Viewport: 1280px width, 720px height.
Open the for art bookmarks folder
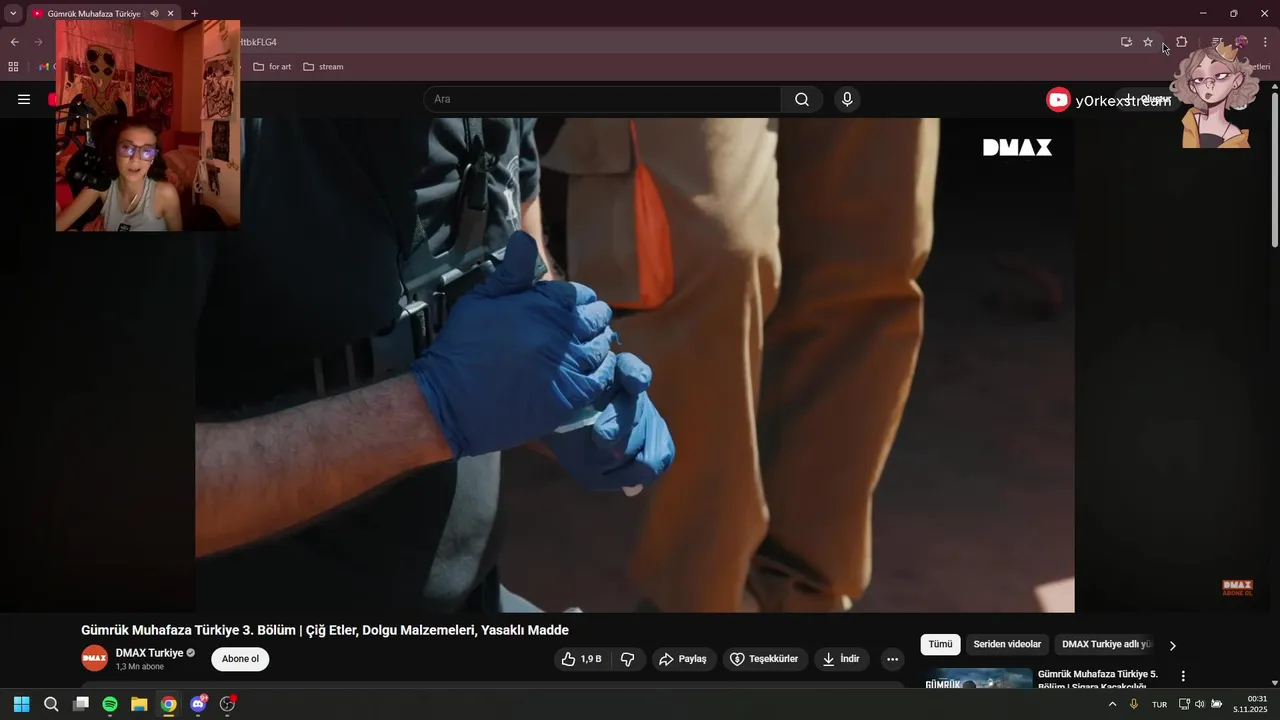coord(272,67)
